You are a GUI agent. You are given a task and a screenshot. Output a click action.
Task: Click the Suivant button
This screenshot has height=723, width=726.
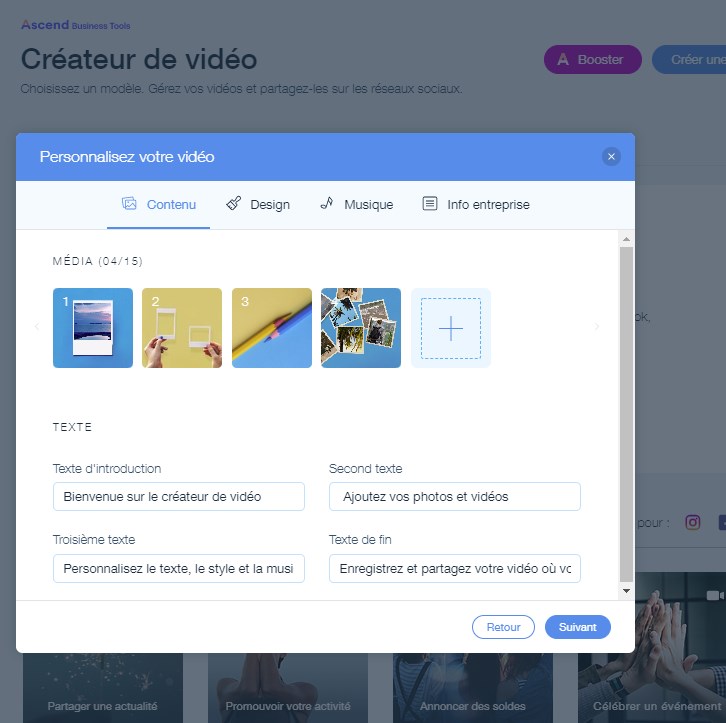pos(577,627)
